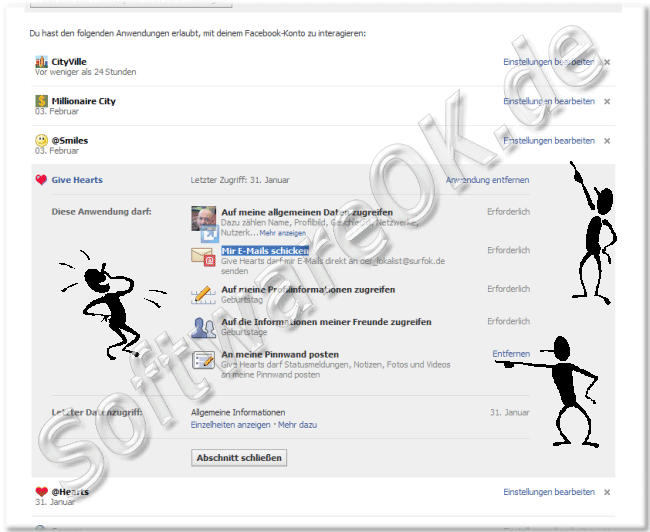Click Entfernen next to Pinnwand posten
The width and height of the screenshot is (650, 532).
click(x=511, y=354)
